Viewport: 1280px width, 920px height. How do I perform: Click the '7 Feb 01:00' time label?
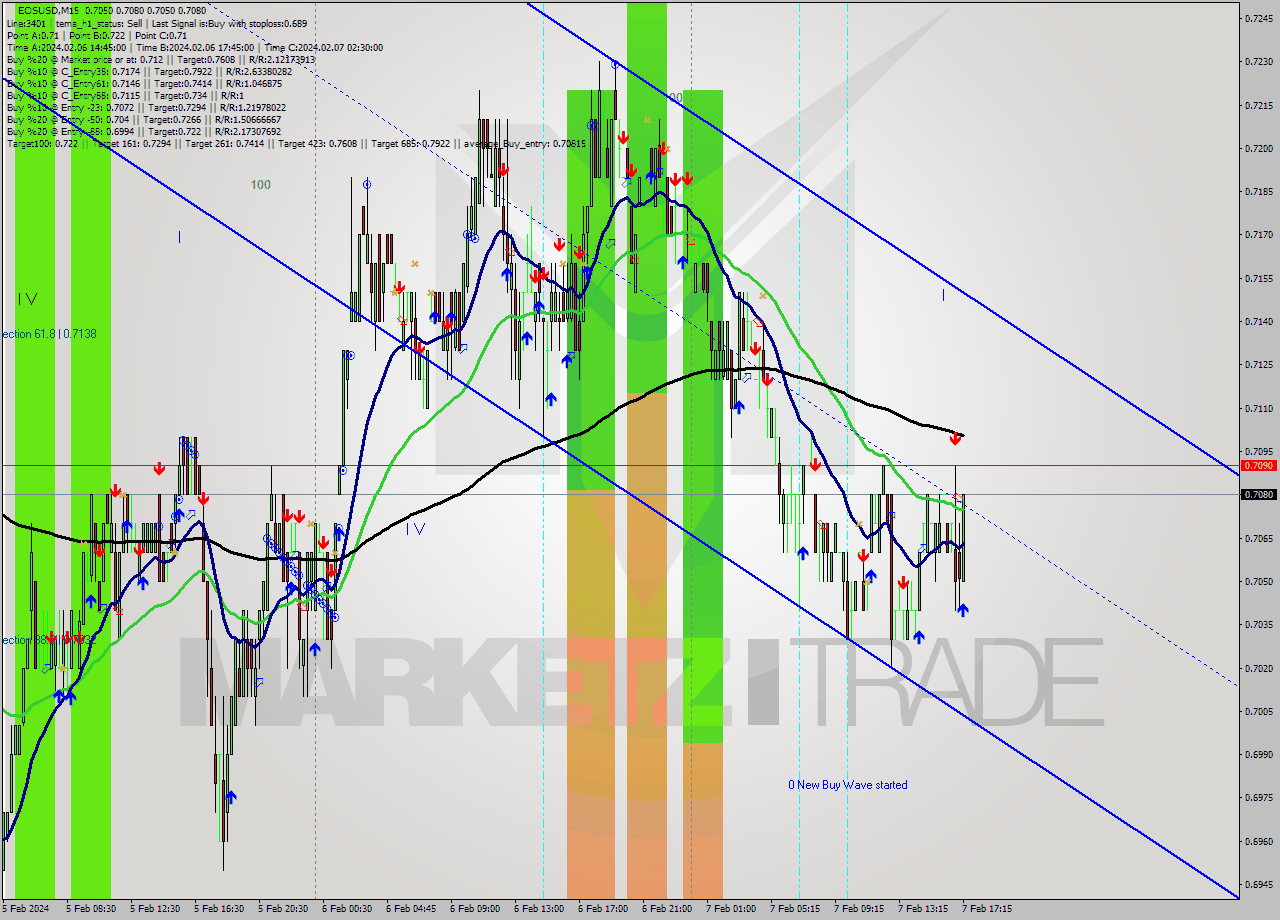pyautogui.click(x=731, y=909)
